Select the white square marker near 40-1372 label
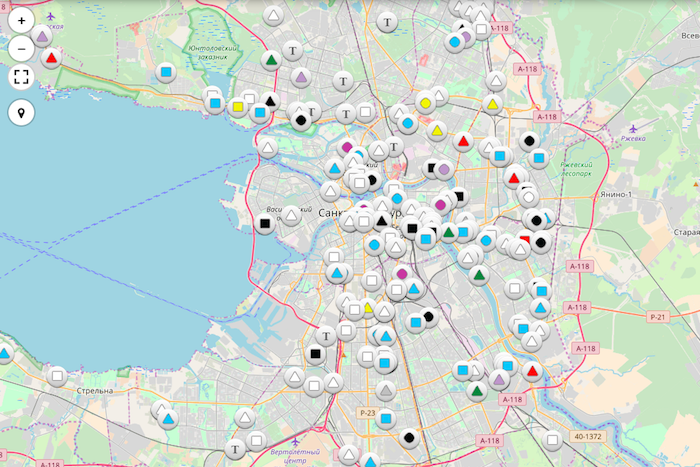The image size is (700, 467). pyautogui.click(x=552, y=439)
